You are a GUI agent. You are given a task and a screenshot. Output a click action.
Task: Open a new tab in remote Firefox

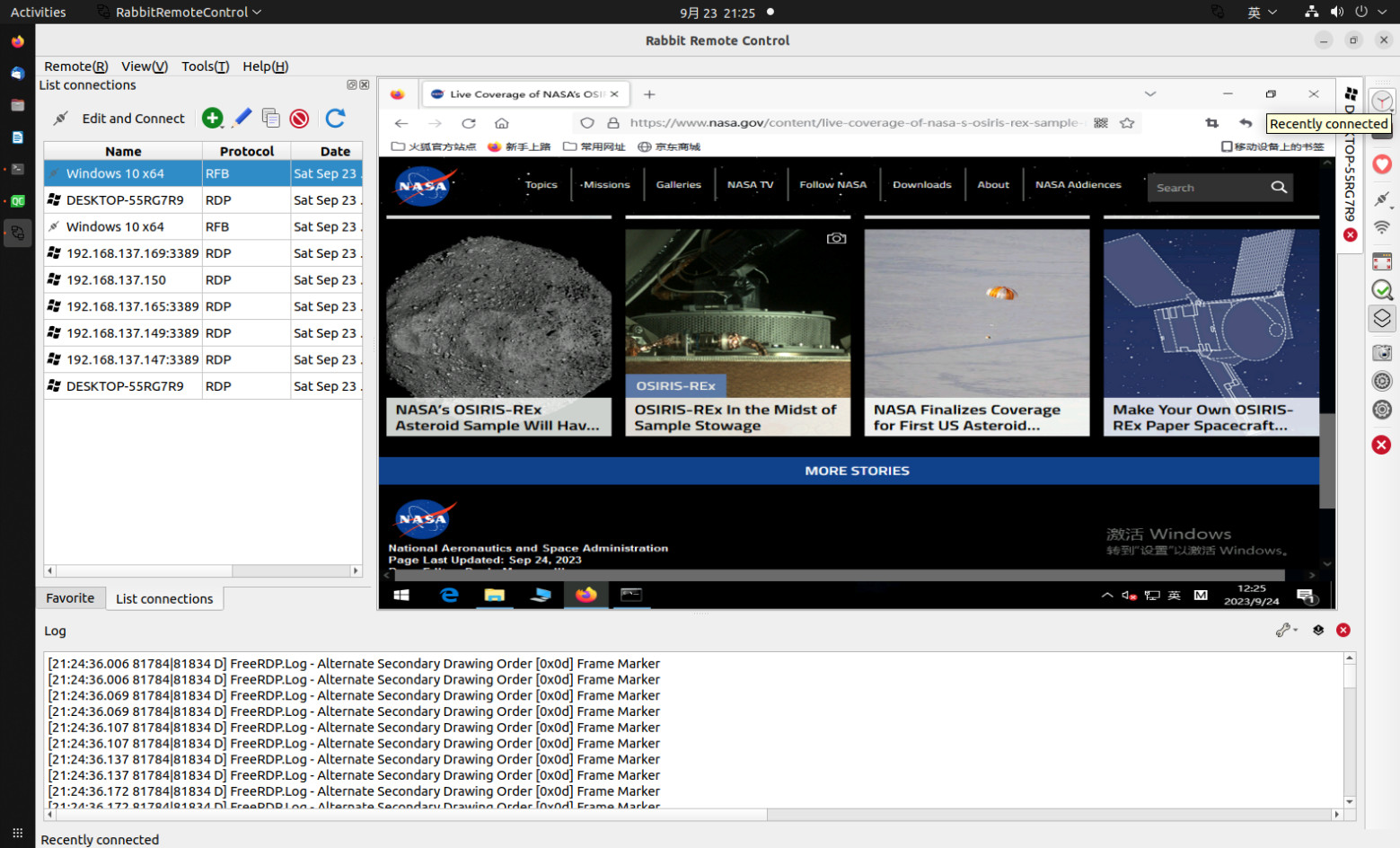(x=649, y=94)
